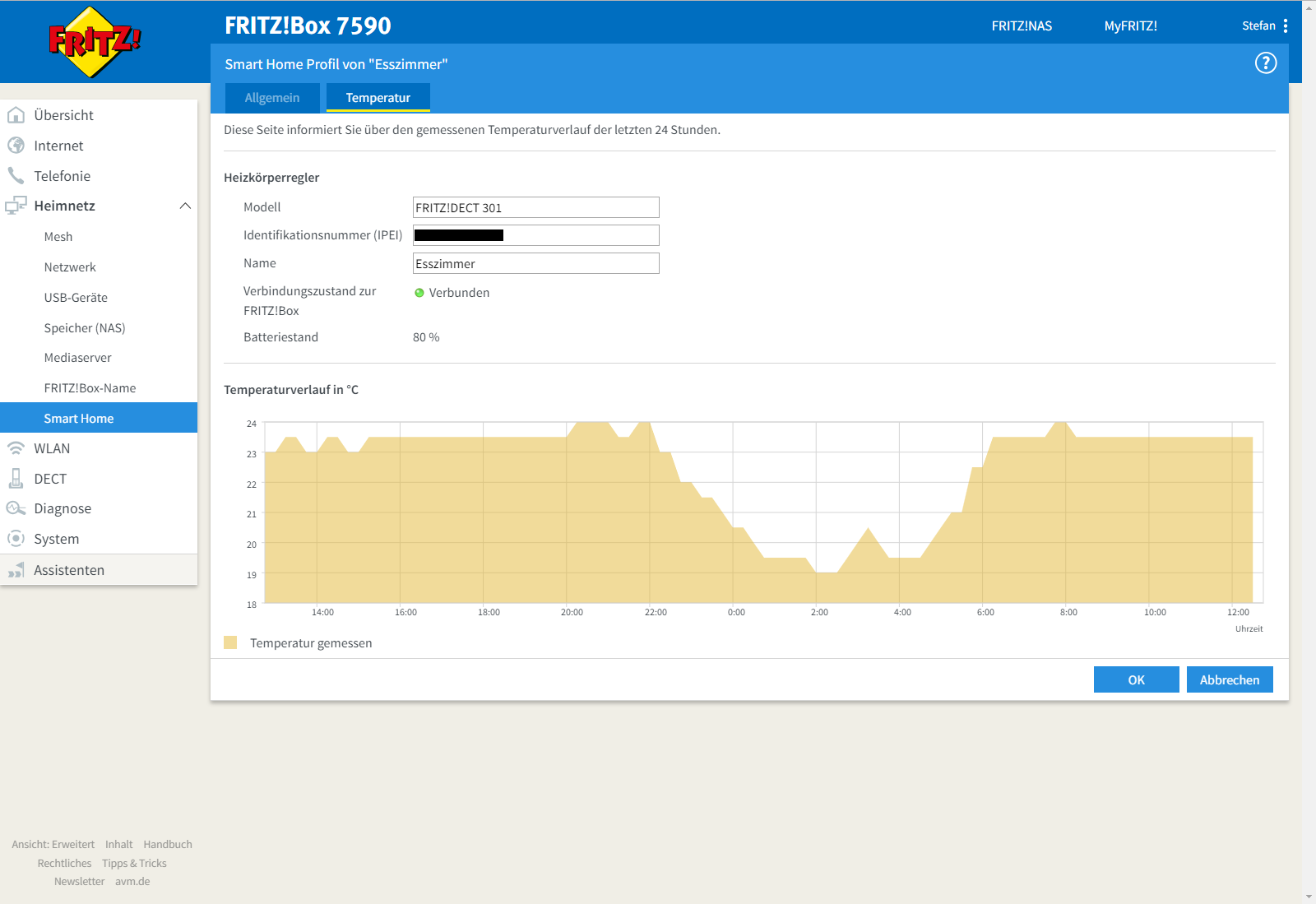Click the Modell field FRITZ!DECT 301

click(x=536, y=207)
